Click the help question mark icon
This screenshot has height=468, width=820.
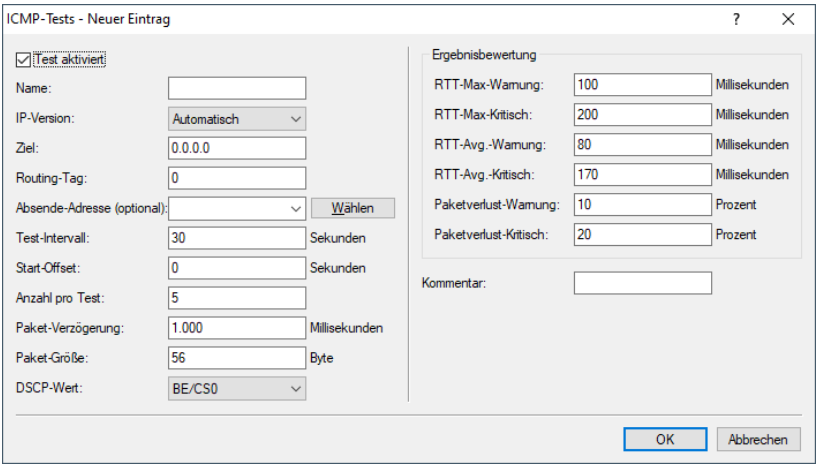[x=737, y=19]
